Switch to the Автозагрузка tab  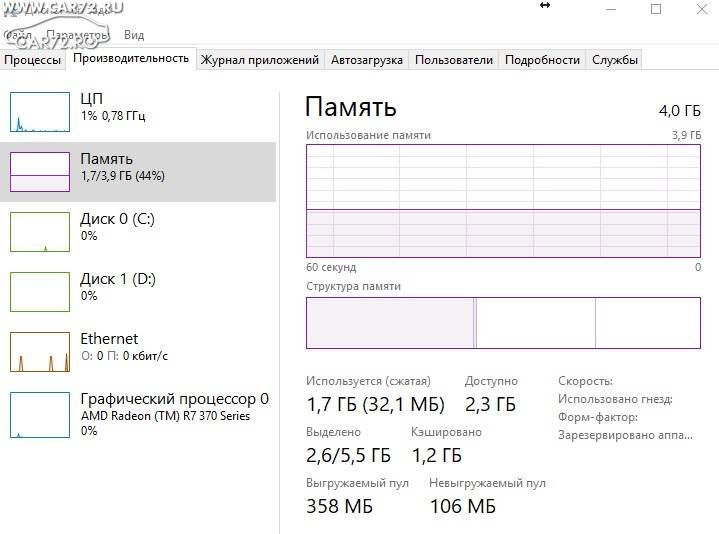(x=367, y=60)
